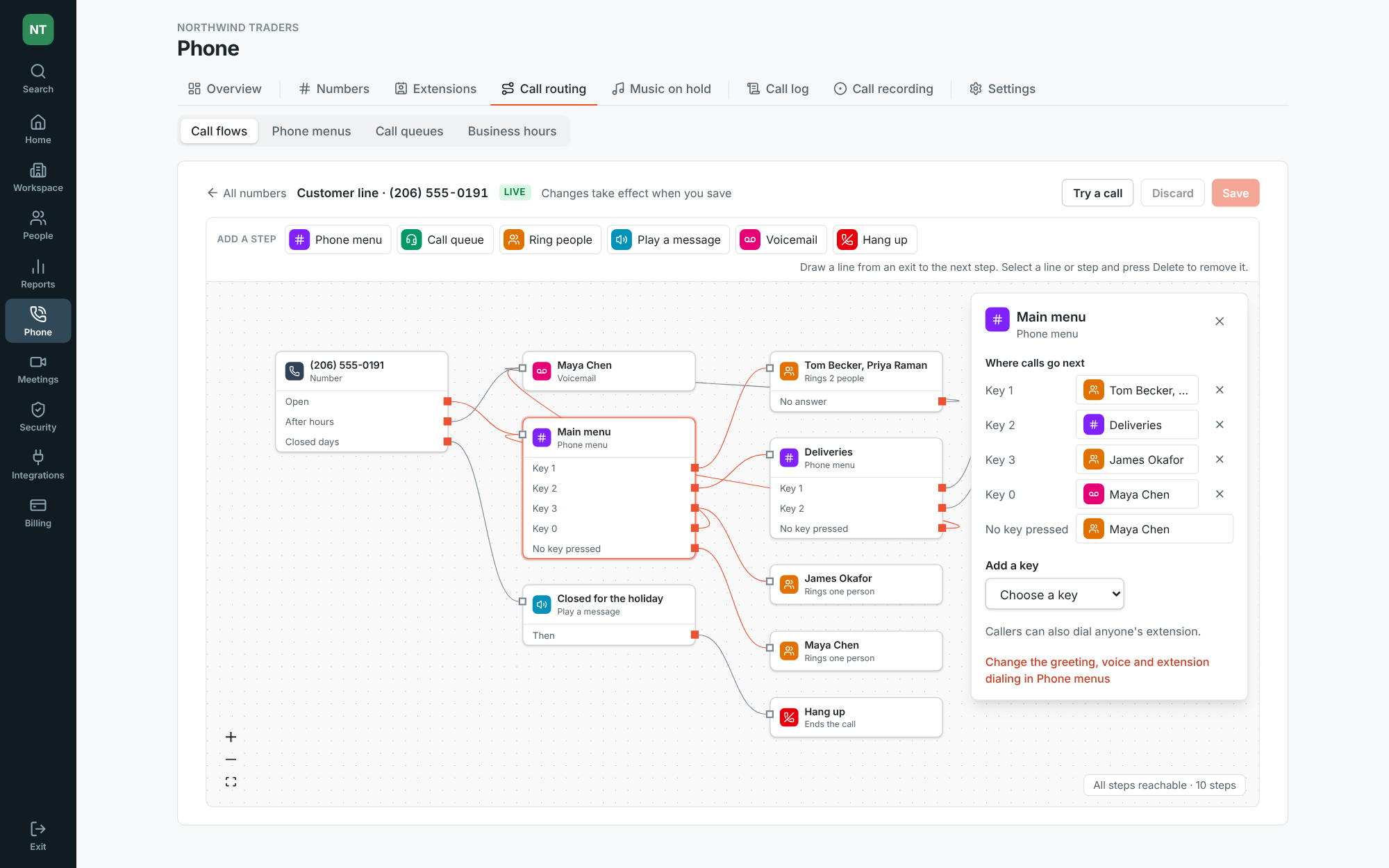The image size is (1389, 868).
Task: Select the Phone menus sub-tab
Action: (311, 131)
